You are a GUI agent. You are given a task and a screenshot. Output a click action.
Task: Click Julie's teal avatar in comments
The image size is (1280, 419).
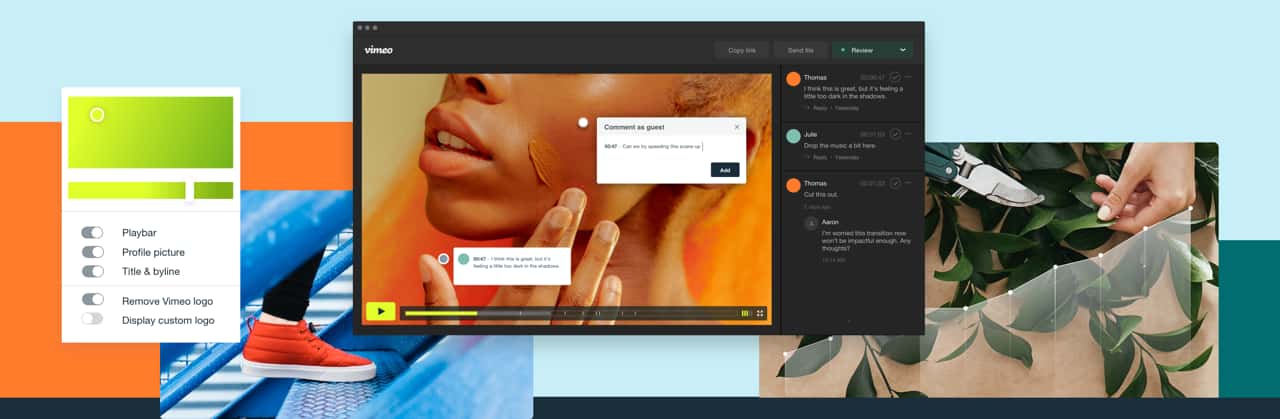(793, 135)
